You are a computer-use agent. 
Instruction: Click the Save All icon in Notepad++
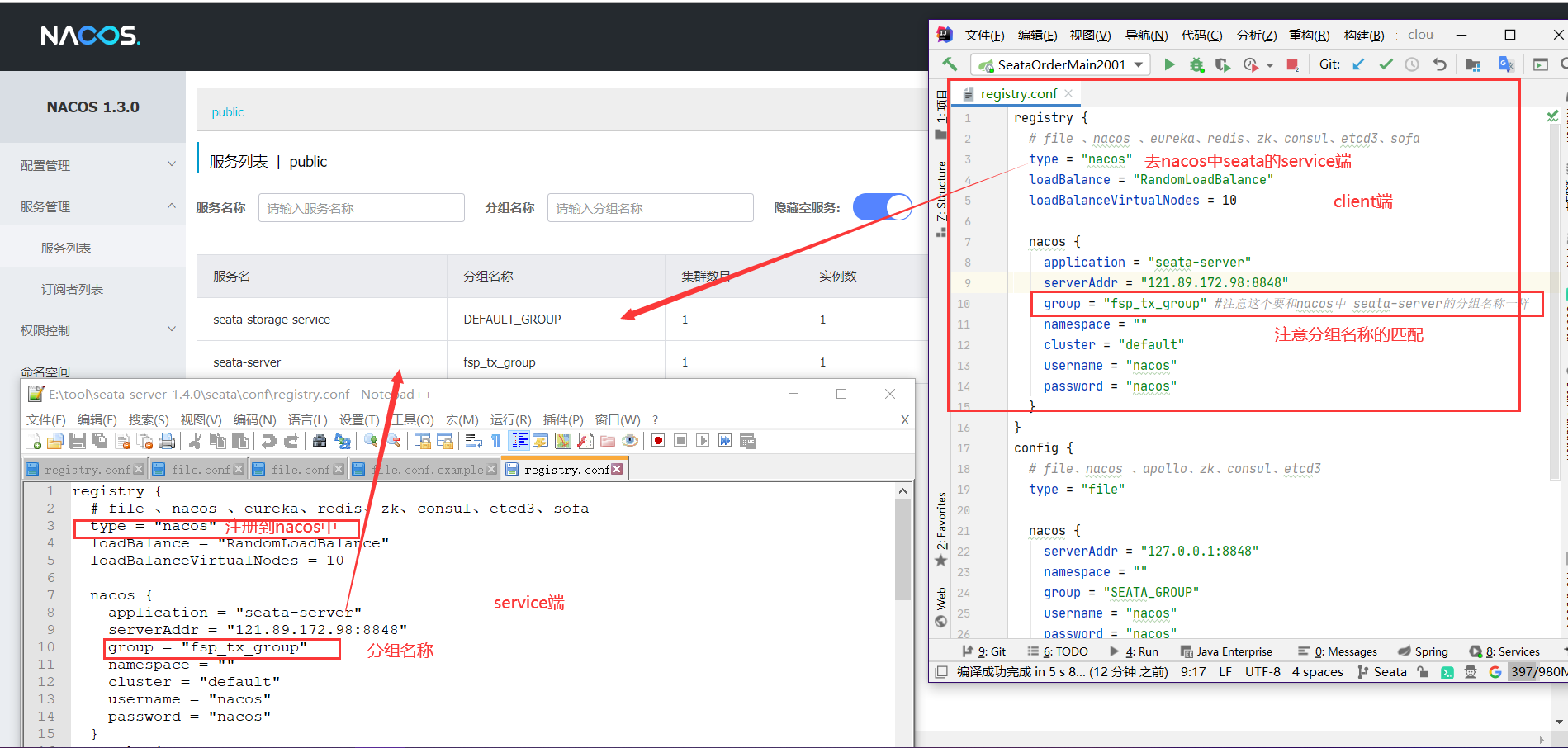point(100,441)
